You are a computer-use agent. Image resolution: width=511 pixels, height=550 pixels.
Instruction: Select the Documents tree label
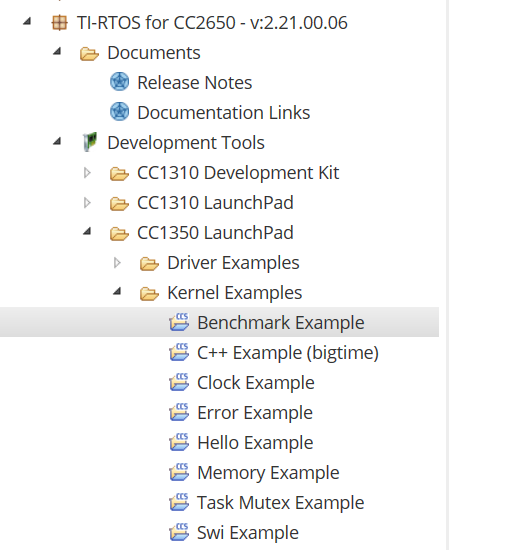[154, 53]
